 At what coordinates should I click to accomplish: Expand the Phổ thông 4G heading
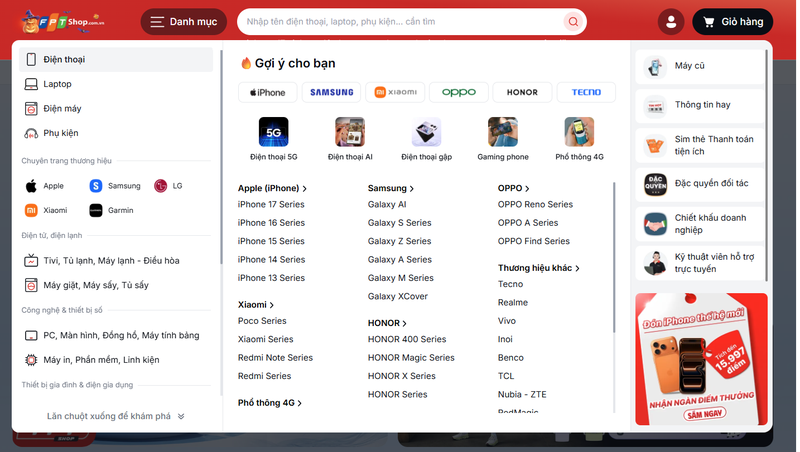(270, 403)
